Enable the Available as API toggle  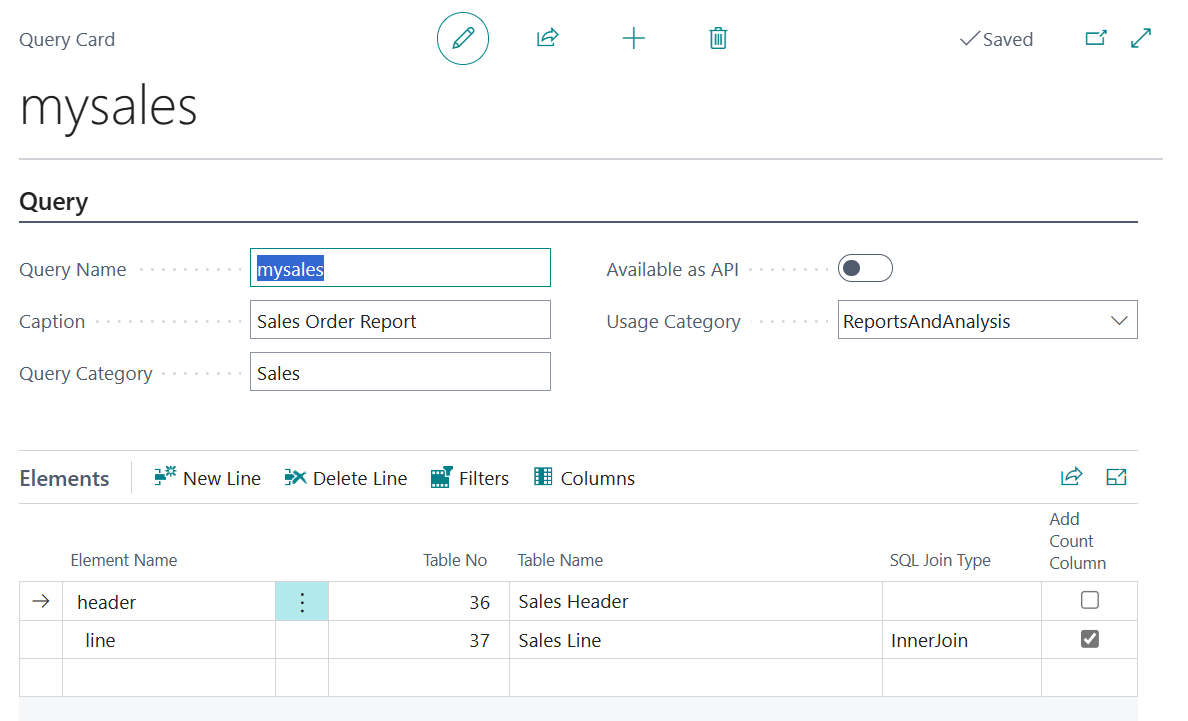[x=865, y=268]
